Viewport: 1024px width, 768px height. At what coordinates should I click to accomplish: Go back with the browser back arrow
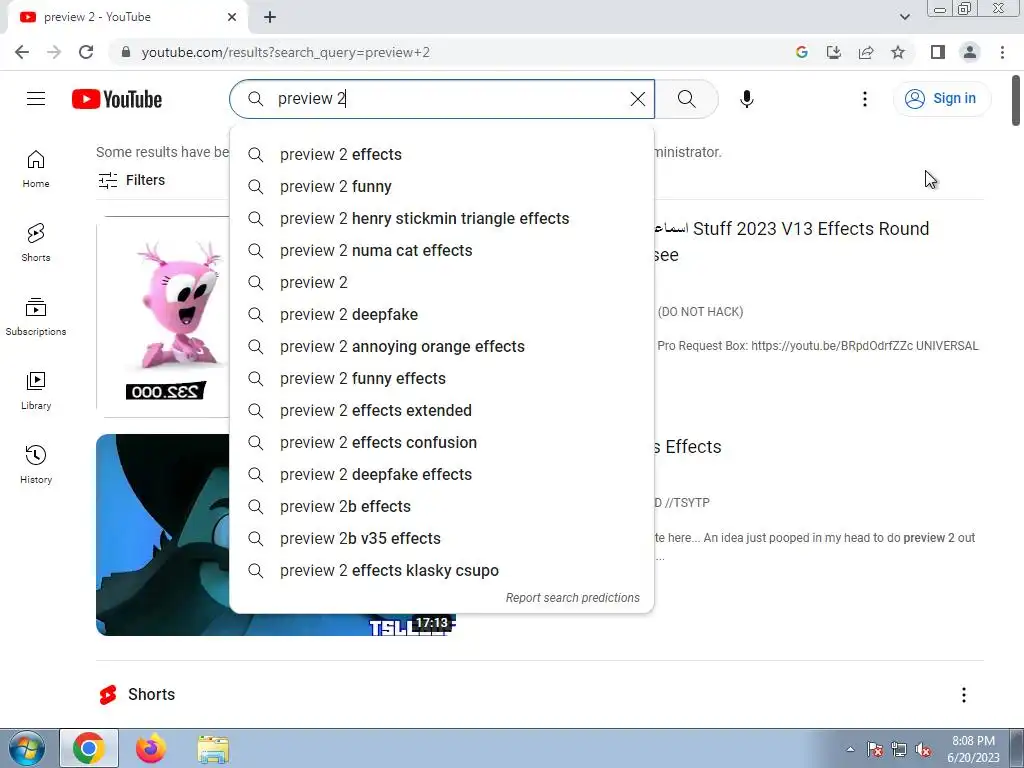click(x=22, y=52)
